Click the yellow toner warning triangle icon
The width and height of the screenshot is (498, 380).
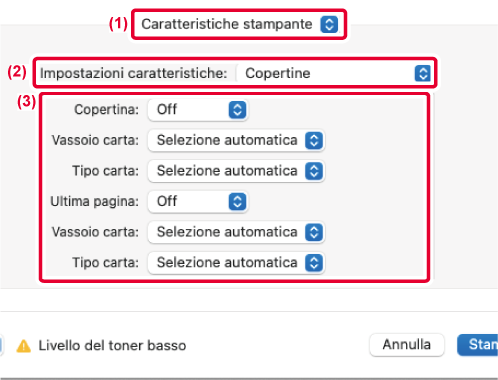click(24, 346)
